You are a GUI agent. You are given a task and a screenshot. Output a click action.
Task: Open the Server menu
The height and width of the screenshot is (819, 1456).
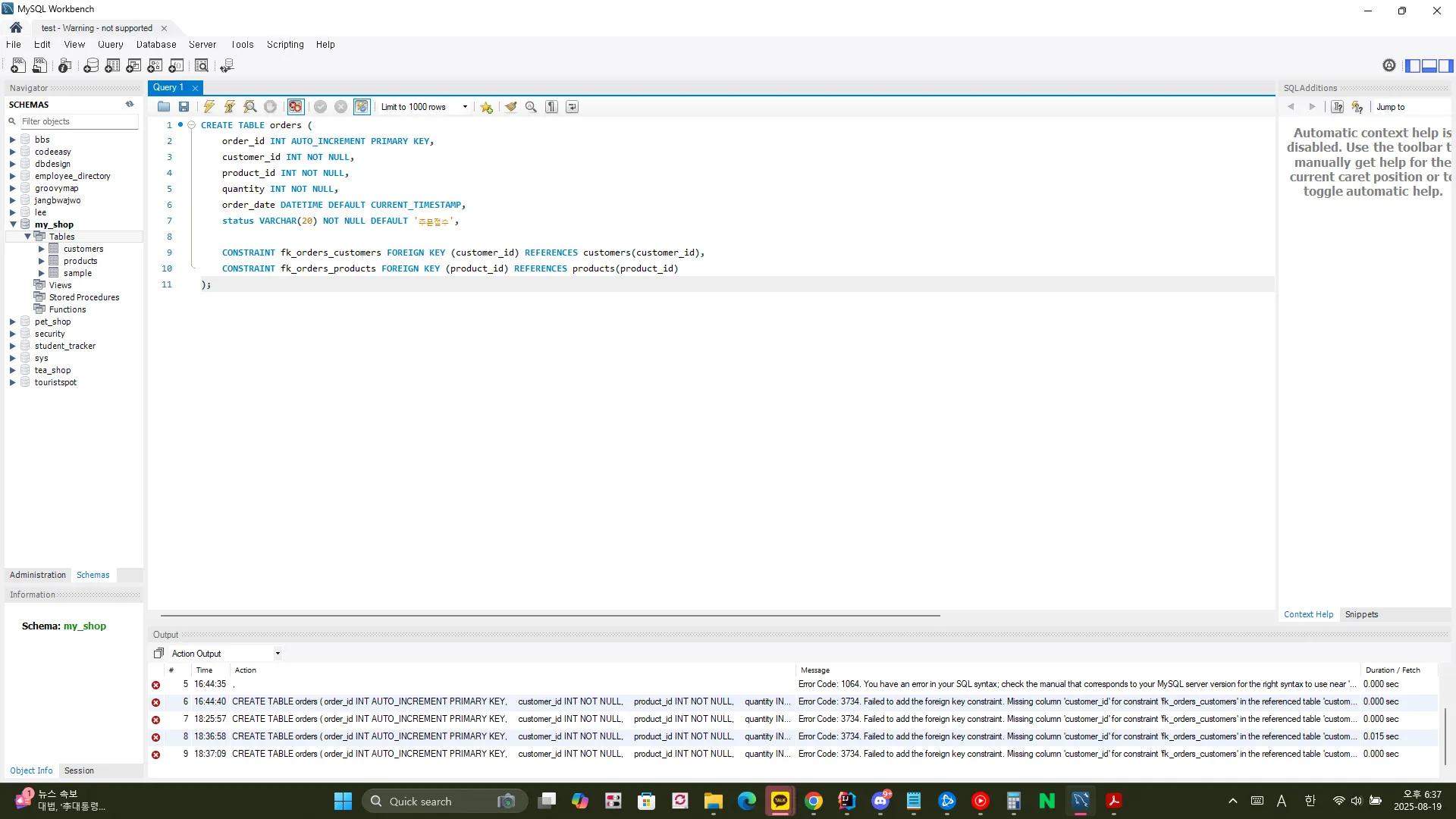(x=202, y=45)
